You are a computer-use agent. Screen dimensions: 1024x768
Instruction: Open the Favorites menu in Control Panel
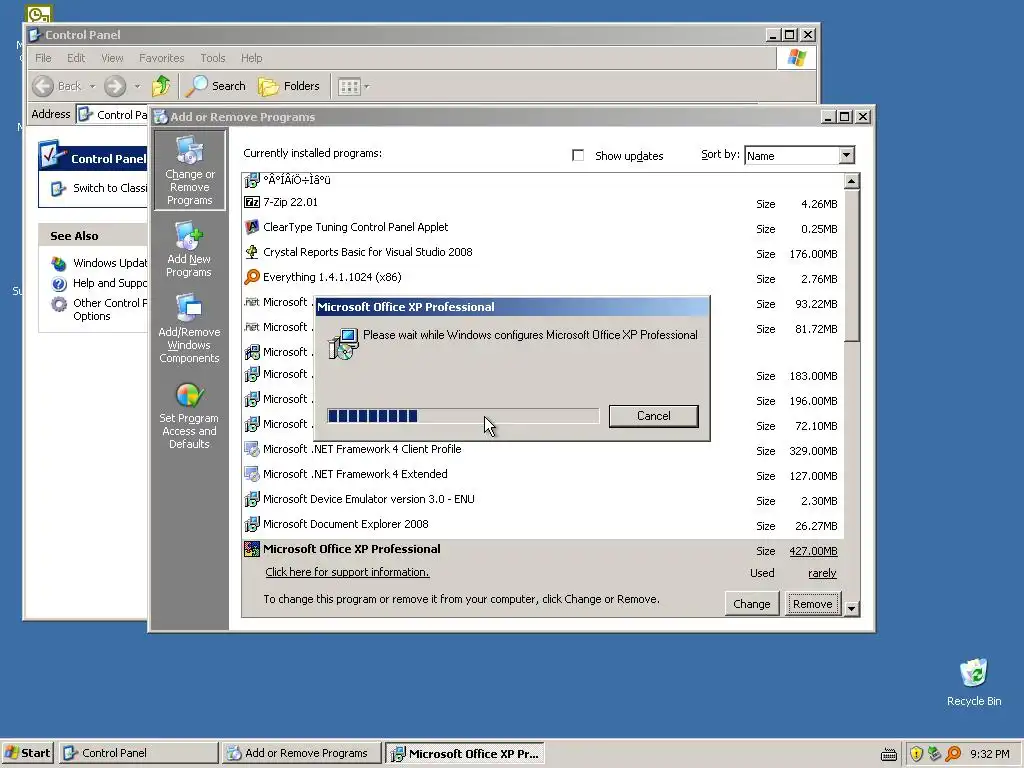click(x=161, y=58)
